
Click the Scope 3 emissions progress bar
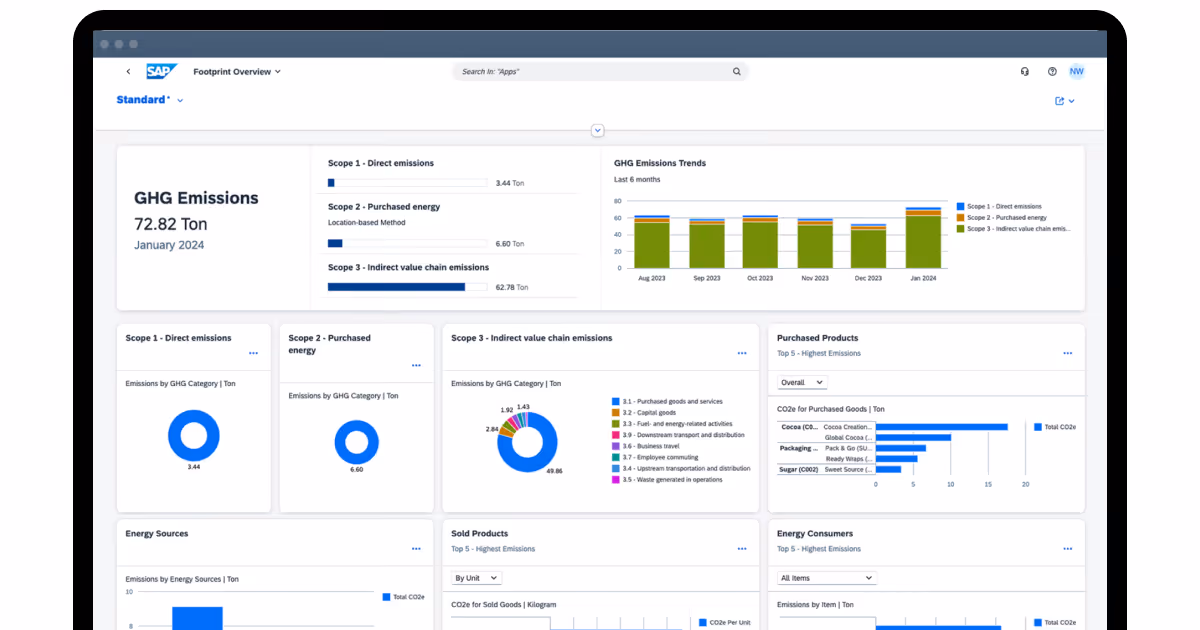pyautogui.click(x=407, y=286)
